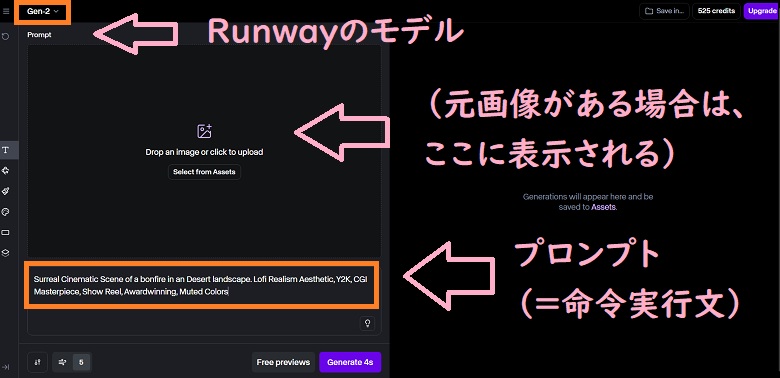
Task: Click the 525 credits indicator
Action: (716, 11)
